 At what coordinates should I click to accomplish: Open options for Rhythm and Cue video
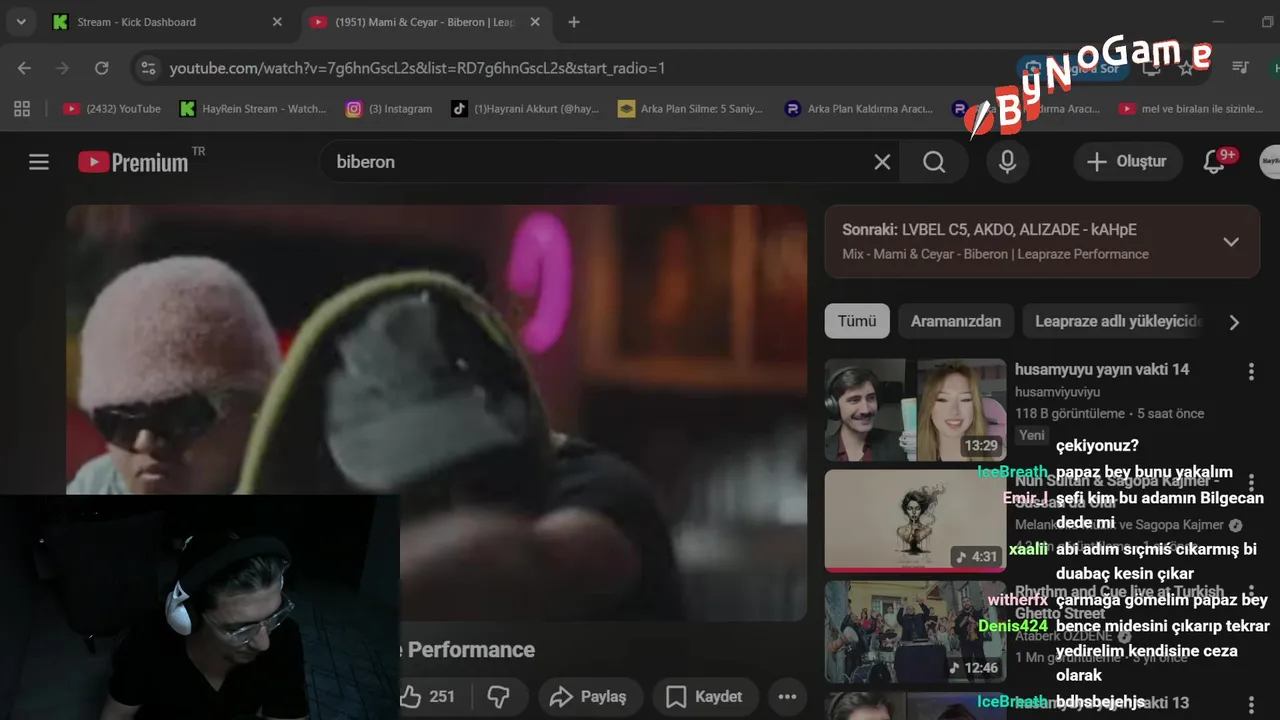[x=1251, y=594]
